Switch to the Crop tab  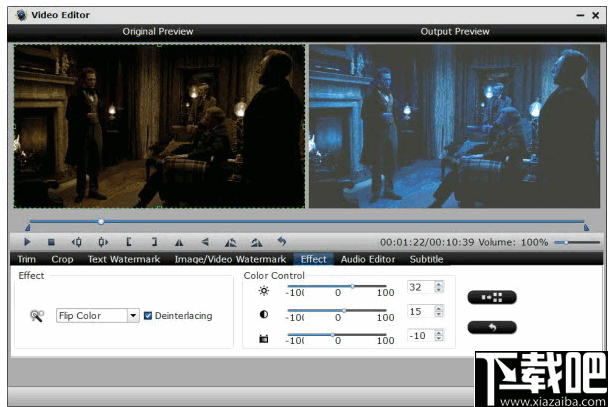coord(62,259)
